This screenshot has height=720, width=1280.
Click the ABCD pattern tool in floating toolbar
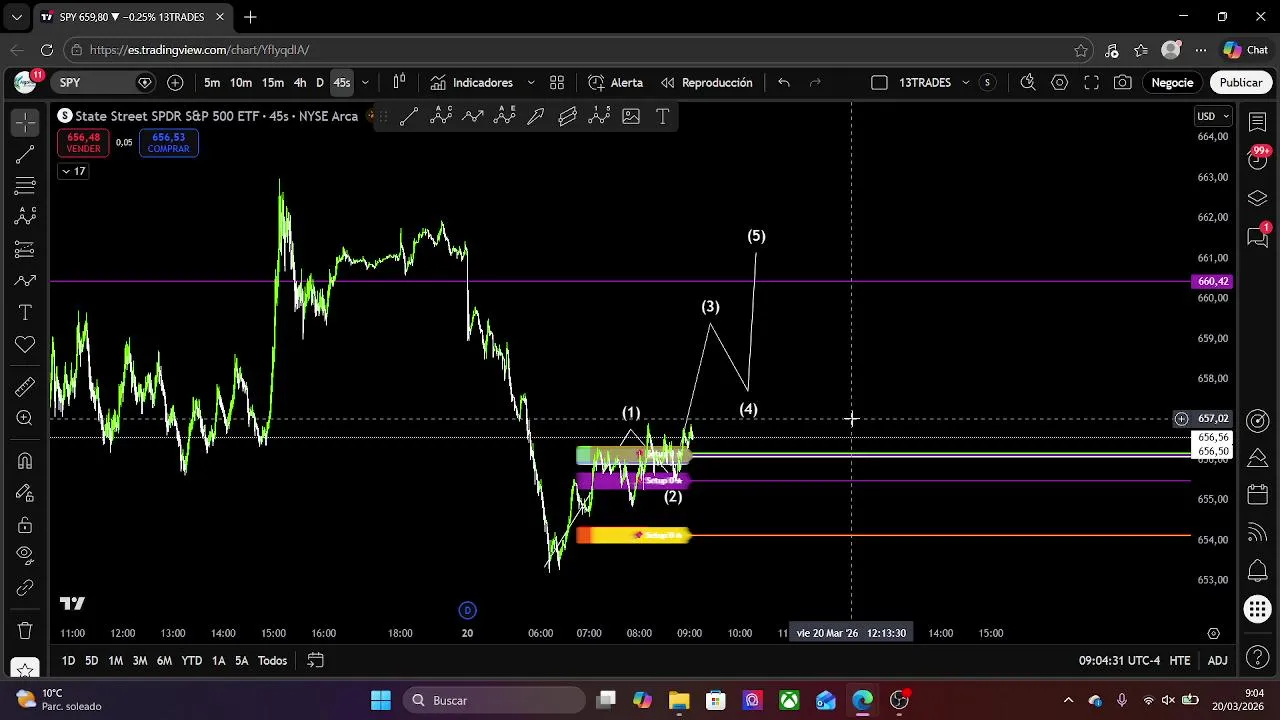click(441, 116)
